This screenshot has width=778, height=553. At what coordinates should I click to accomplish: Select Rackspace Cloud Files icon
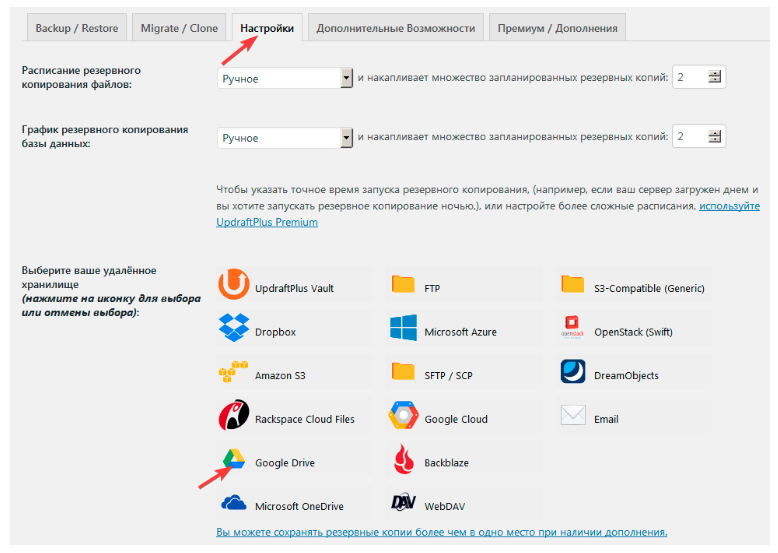(234, 415)
